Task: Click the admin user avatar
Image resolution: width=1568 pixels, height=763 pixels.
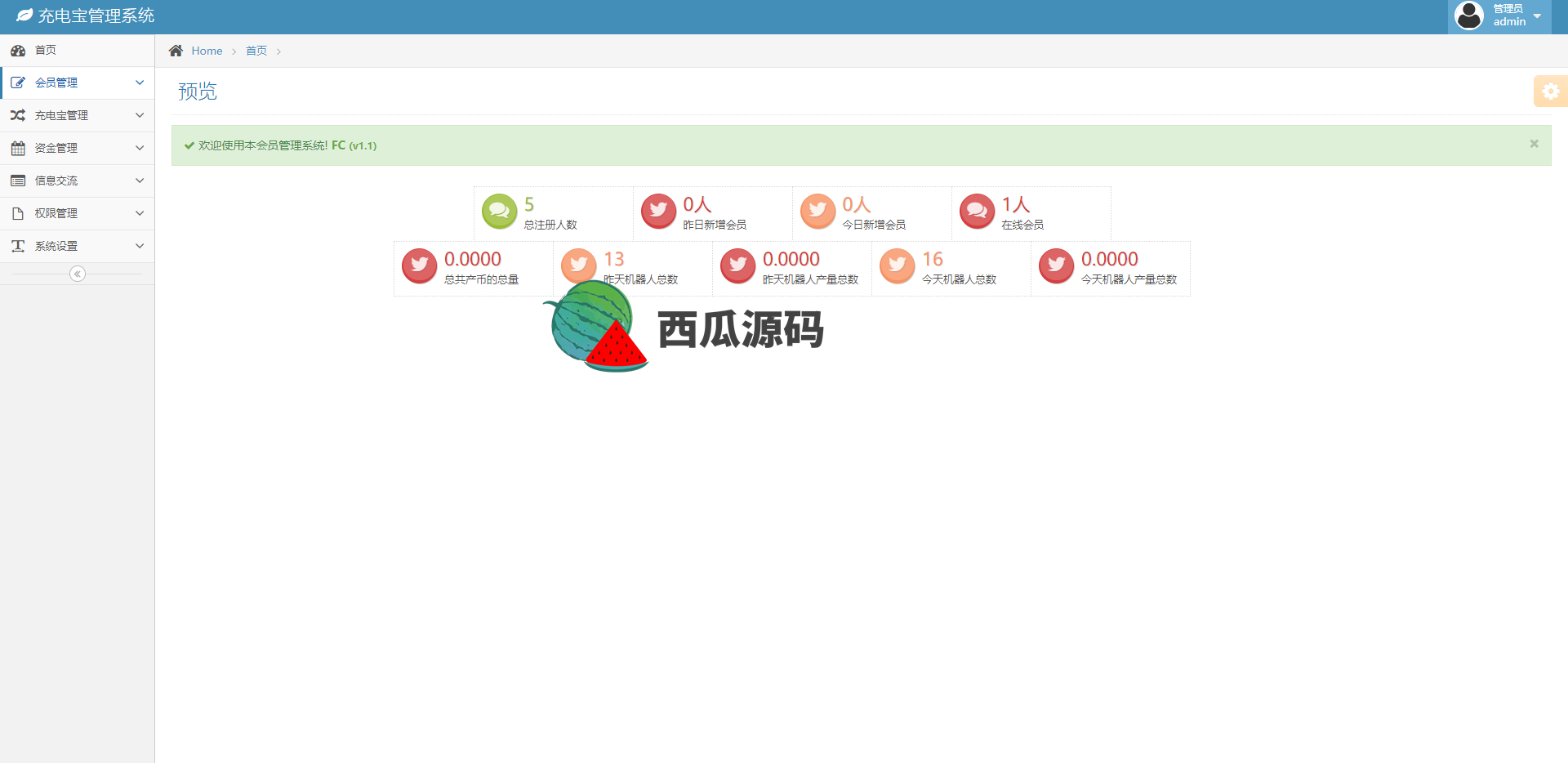Action: [x=1469, y=16]
